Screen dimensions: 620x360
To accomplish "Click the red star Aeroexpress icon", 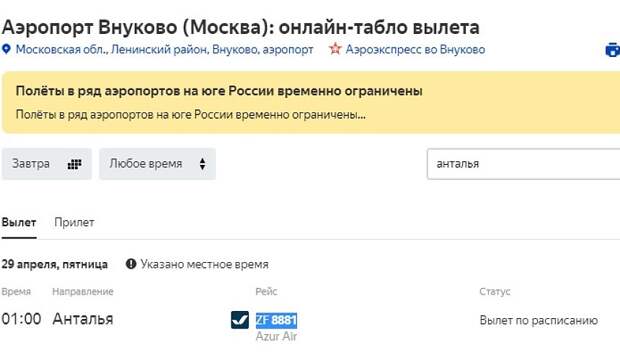I will (x=335, y=49).
